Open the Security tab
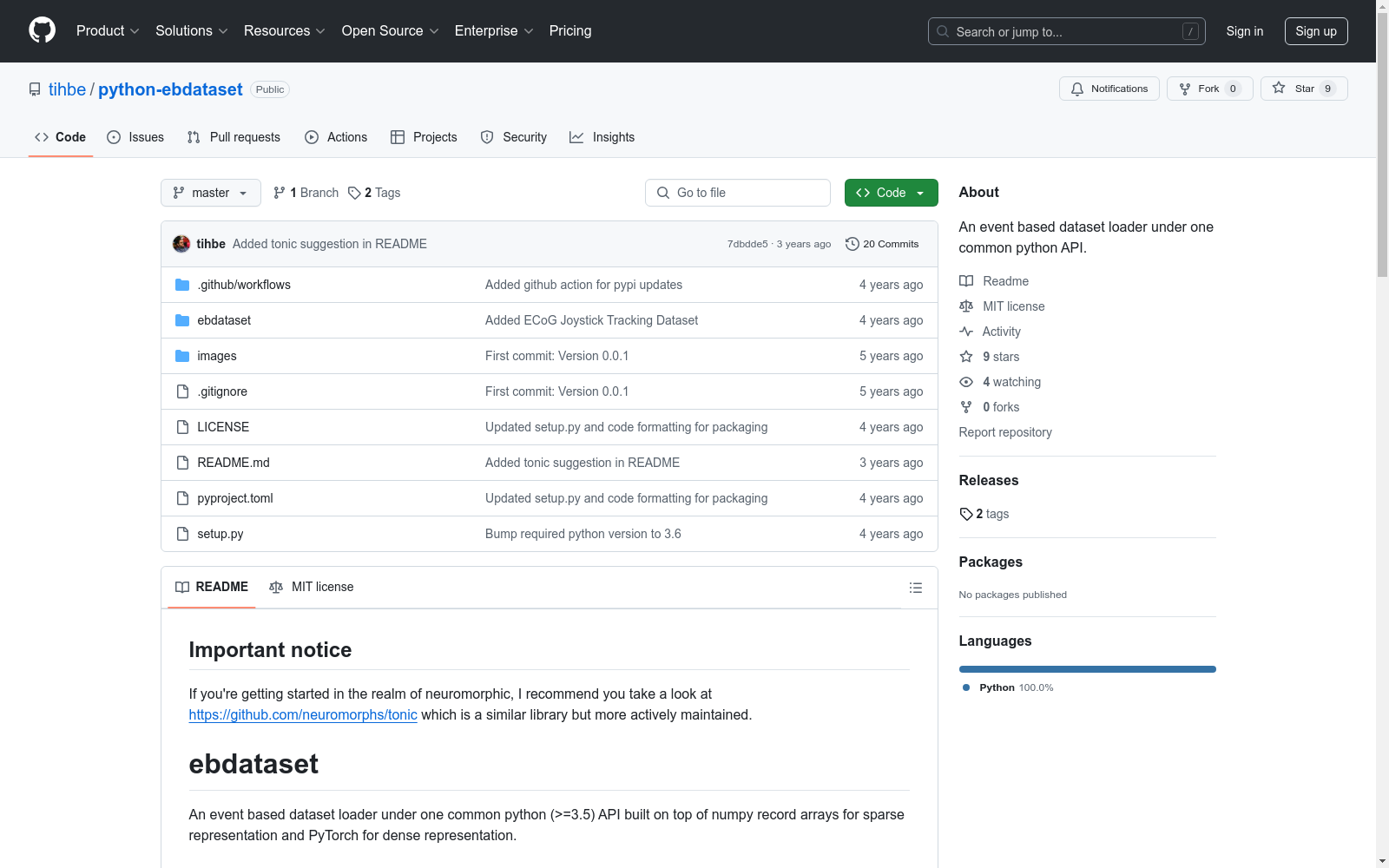This screenshot has width=1389, height=868. pos(514,137)
